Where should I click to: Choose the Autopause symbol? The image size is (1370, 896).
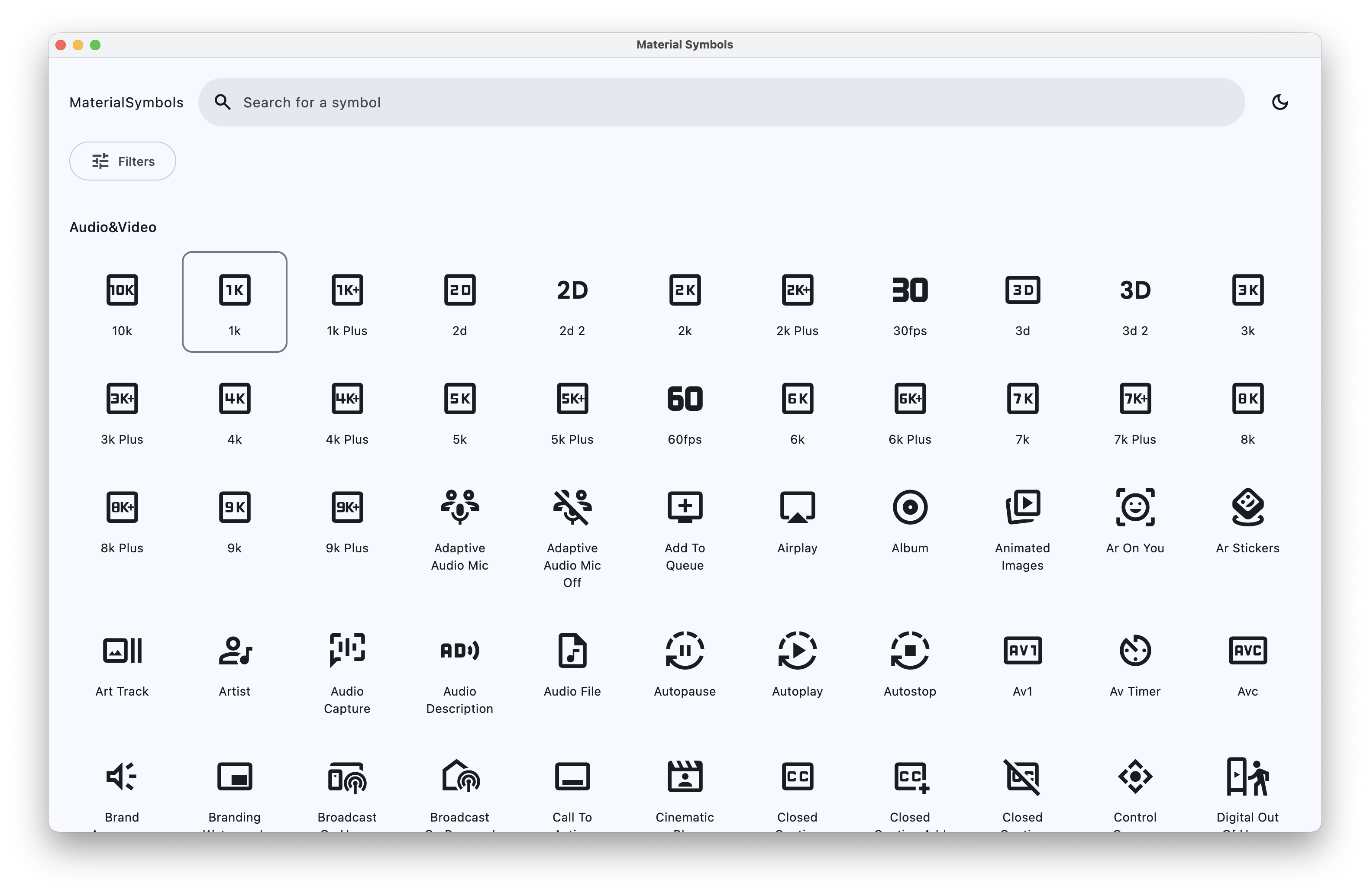pos(685,650)
